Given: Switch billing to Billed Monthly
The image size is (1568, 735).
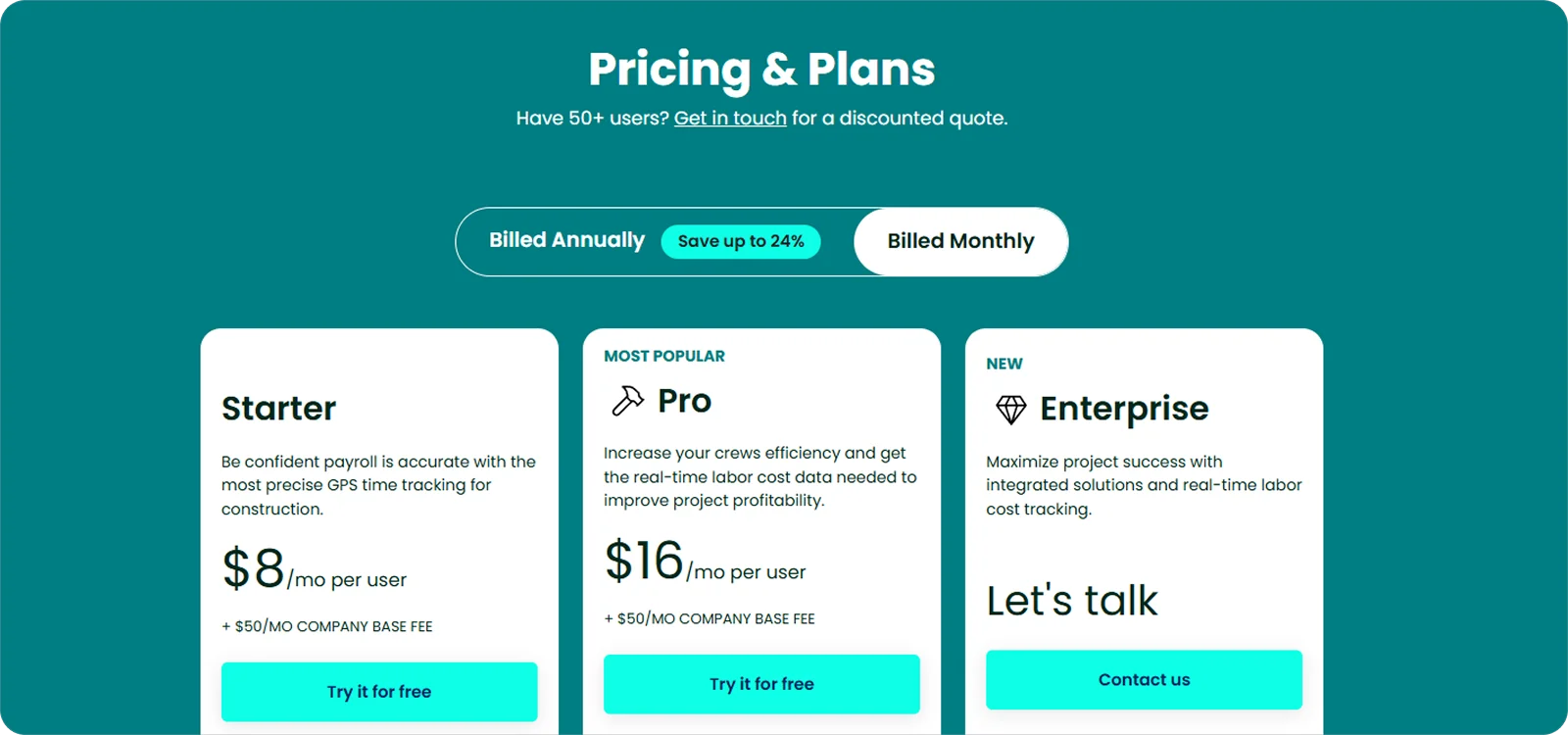Looking at the screenshot, I should (x=960, y=240).
